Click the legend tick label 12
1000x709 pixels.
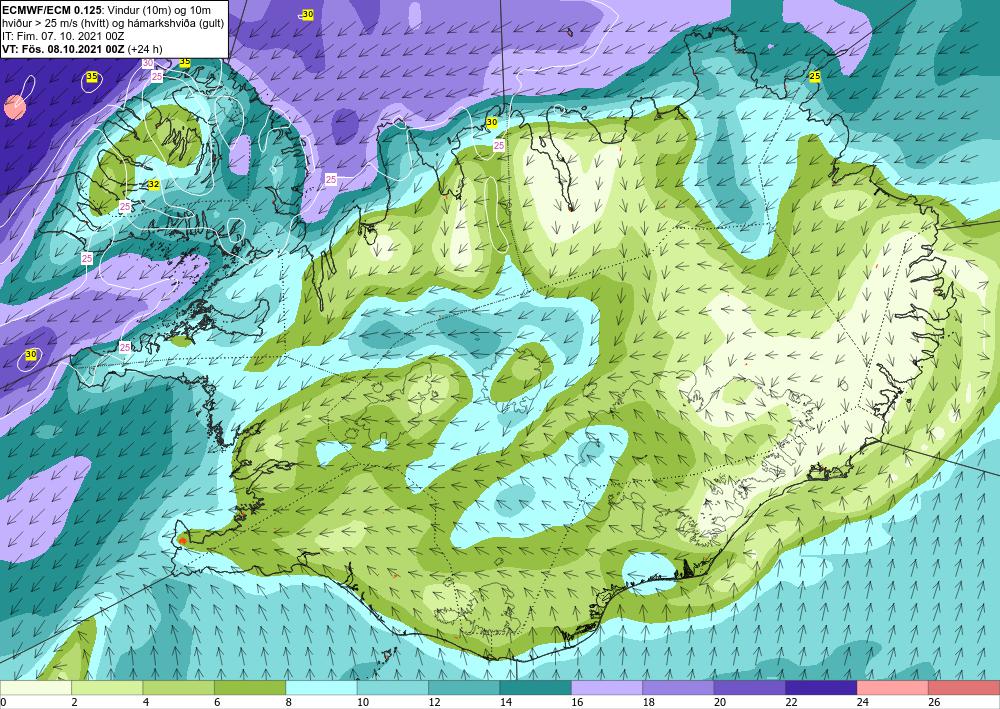coord(434,702)
